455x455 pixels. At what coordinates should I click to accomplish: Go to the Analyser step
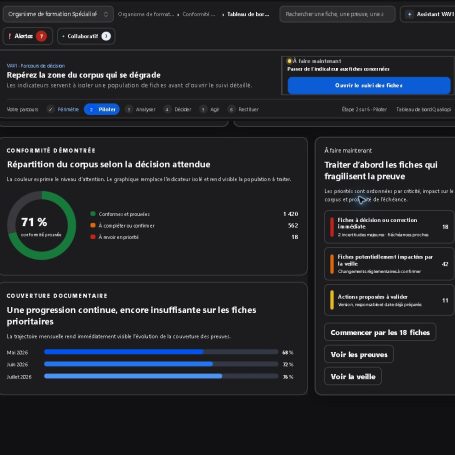tap(140, 109)
